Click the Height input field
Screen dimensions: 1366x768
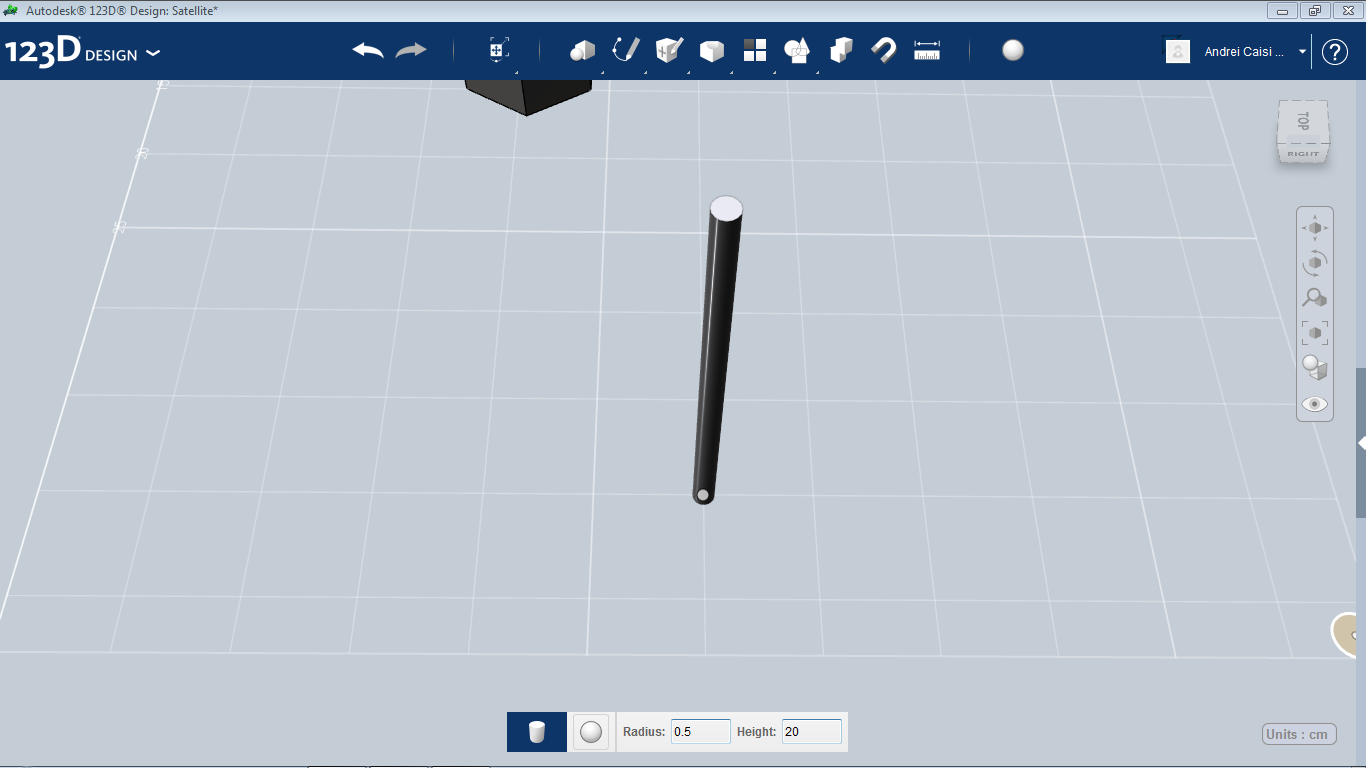pos(812,732)
